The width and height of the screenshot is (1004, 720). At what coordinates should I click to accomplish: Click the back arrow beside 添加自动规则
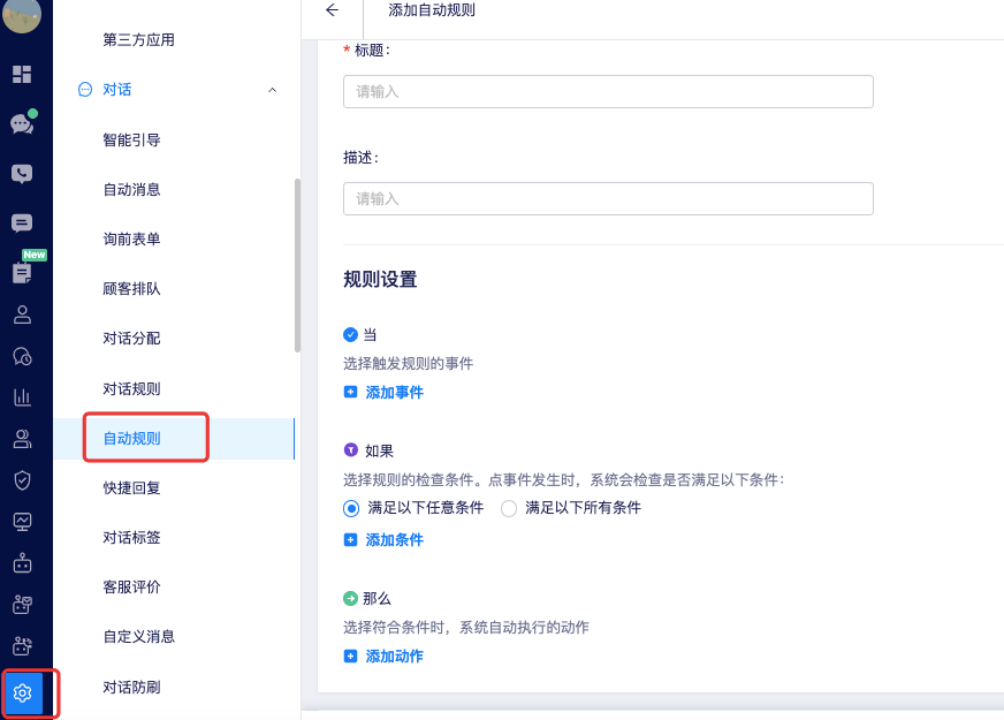coord(332,10)
